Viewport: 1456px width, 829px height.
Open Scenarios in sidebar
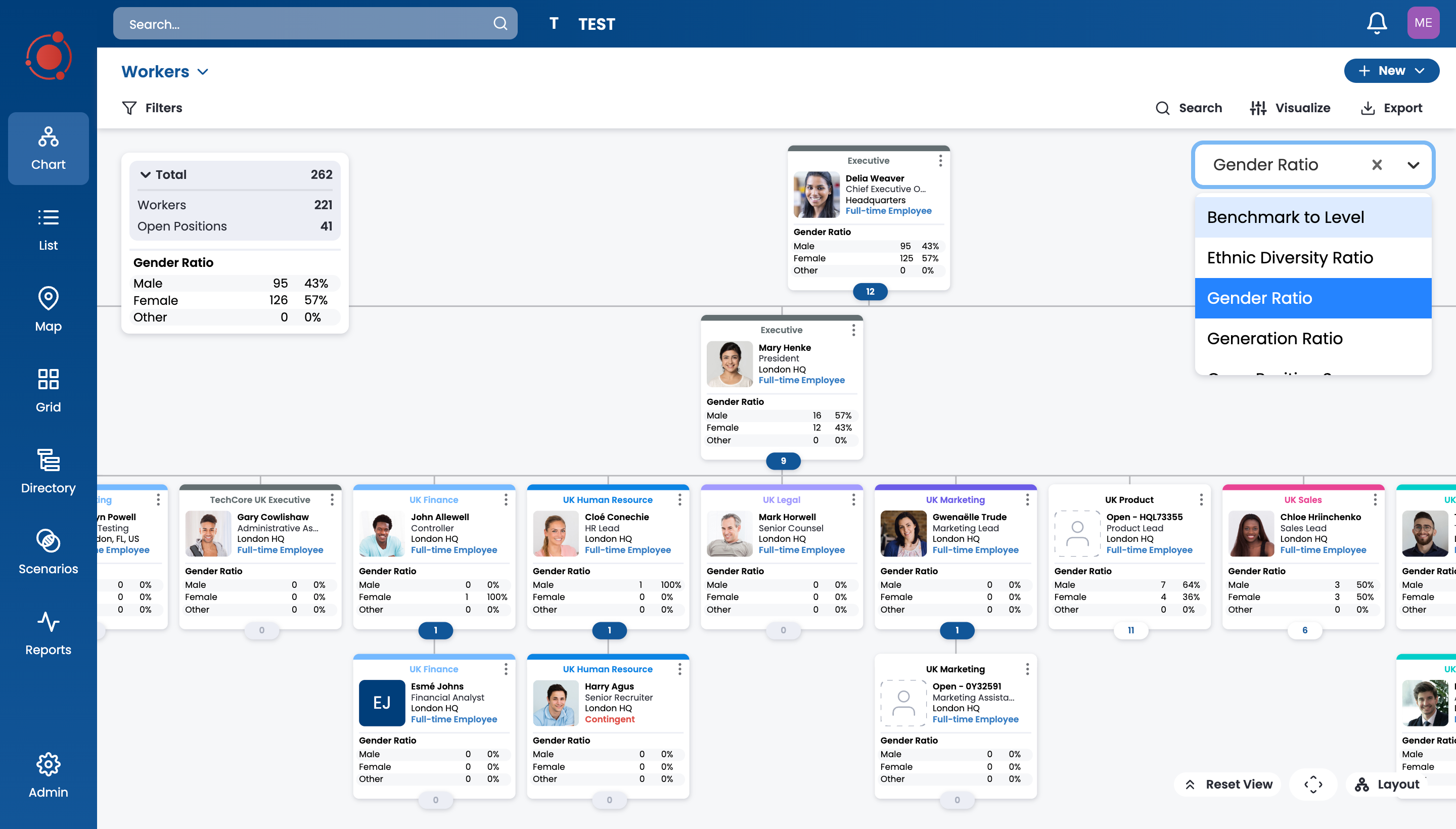tap(49, 553)
